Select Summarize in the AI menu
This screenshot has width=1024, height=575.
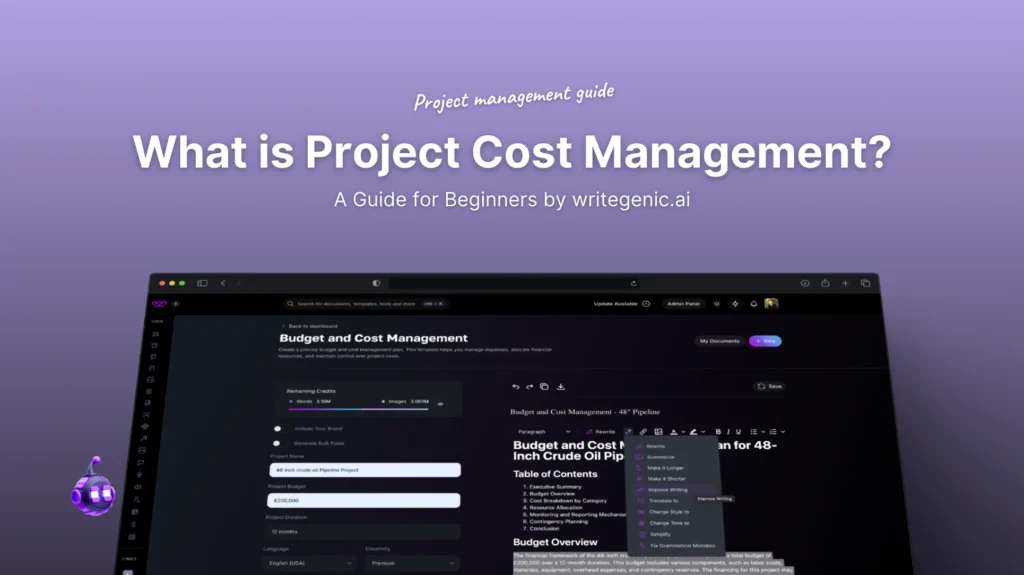660,457
